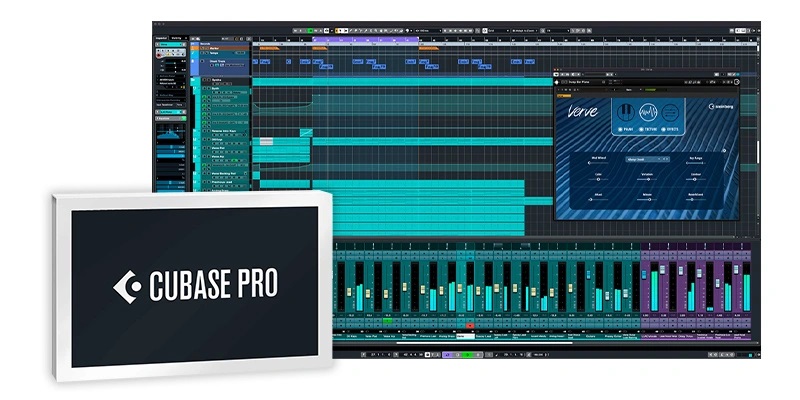The height and width of the screenshot is (400, 800).
Task: Enable the Piano layer radio button
Action: [x=620, y=129]
